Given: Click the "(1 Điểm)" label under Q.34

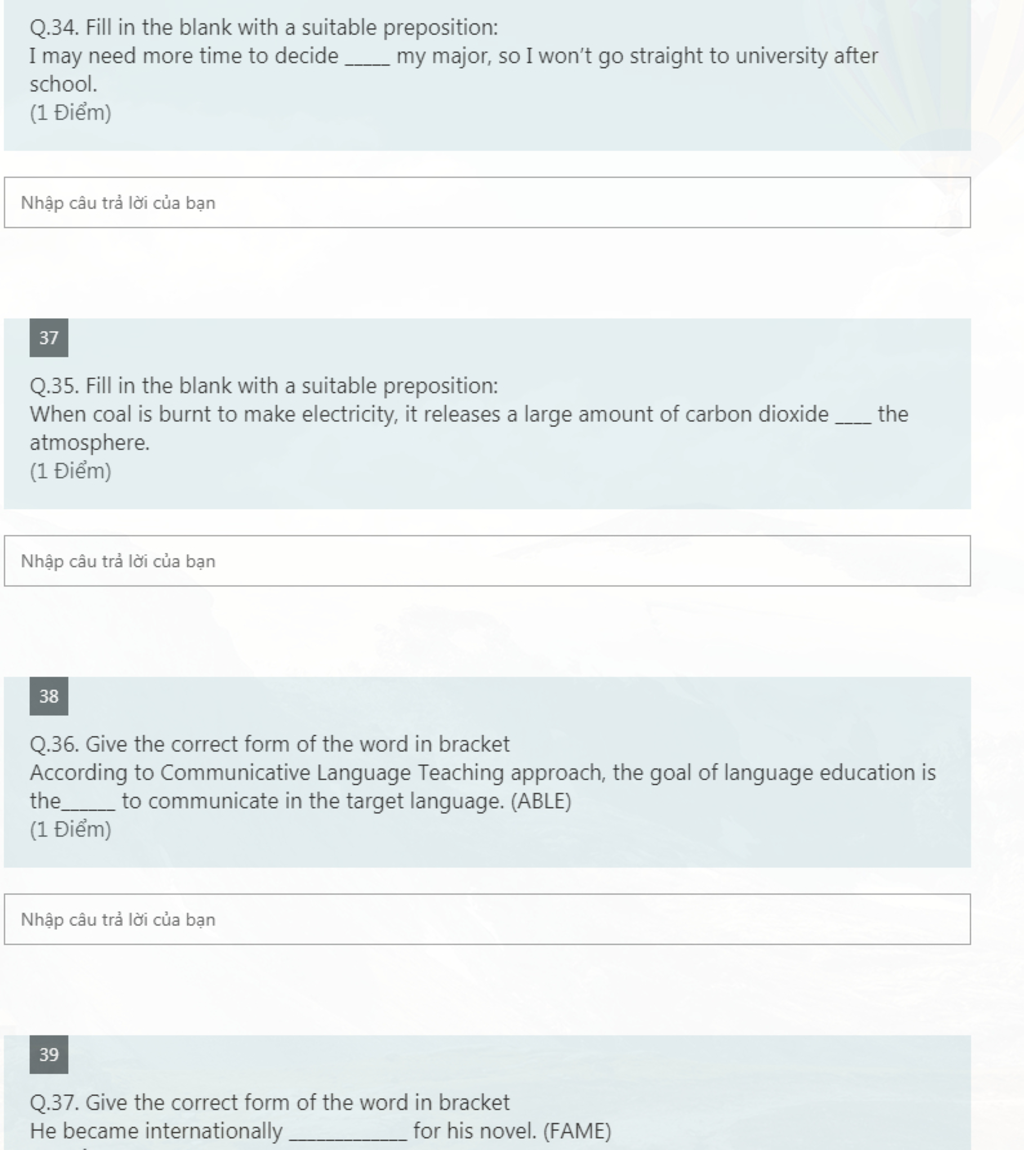Looking at the screenshot, I should (70, 113).
